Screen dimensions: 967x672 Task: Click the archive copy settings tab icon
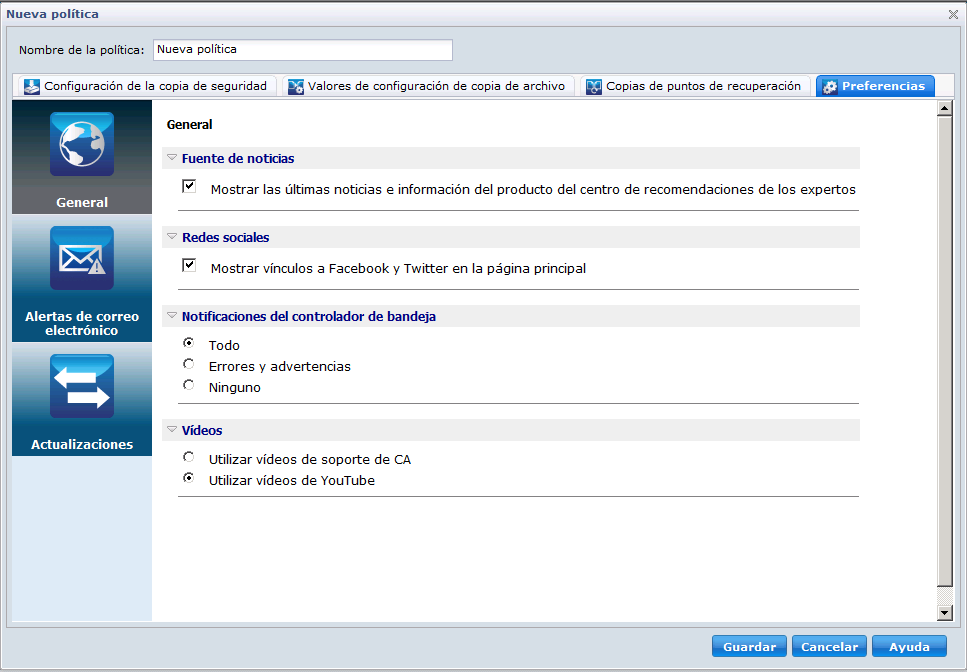click(296, 87)
